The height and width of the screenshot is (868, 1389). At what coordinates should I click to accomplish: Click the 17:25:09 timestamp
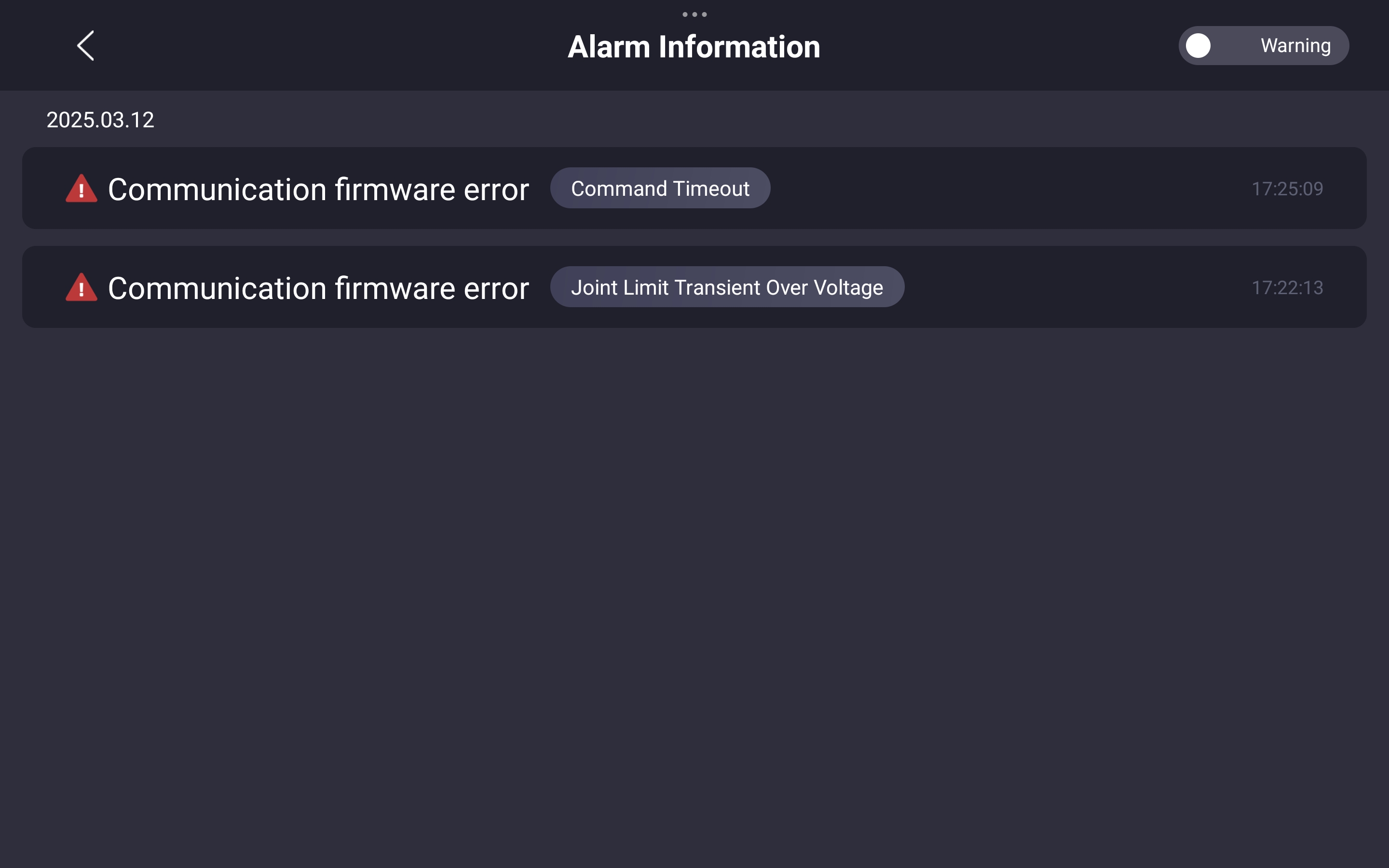point(1287,189)
